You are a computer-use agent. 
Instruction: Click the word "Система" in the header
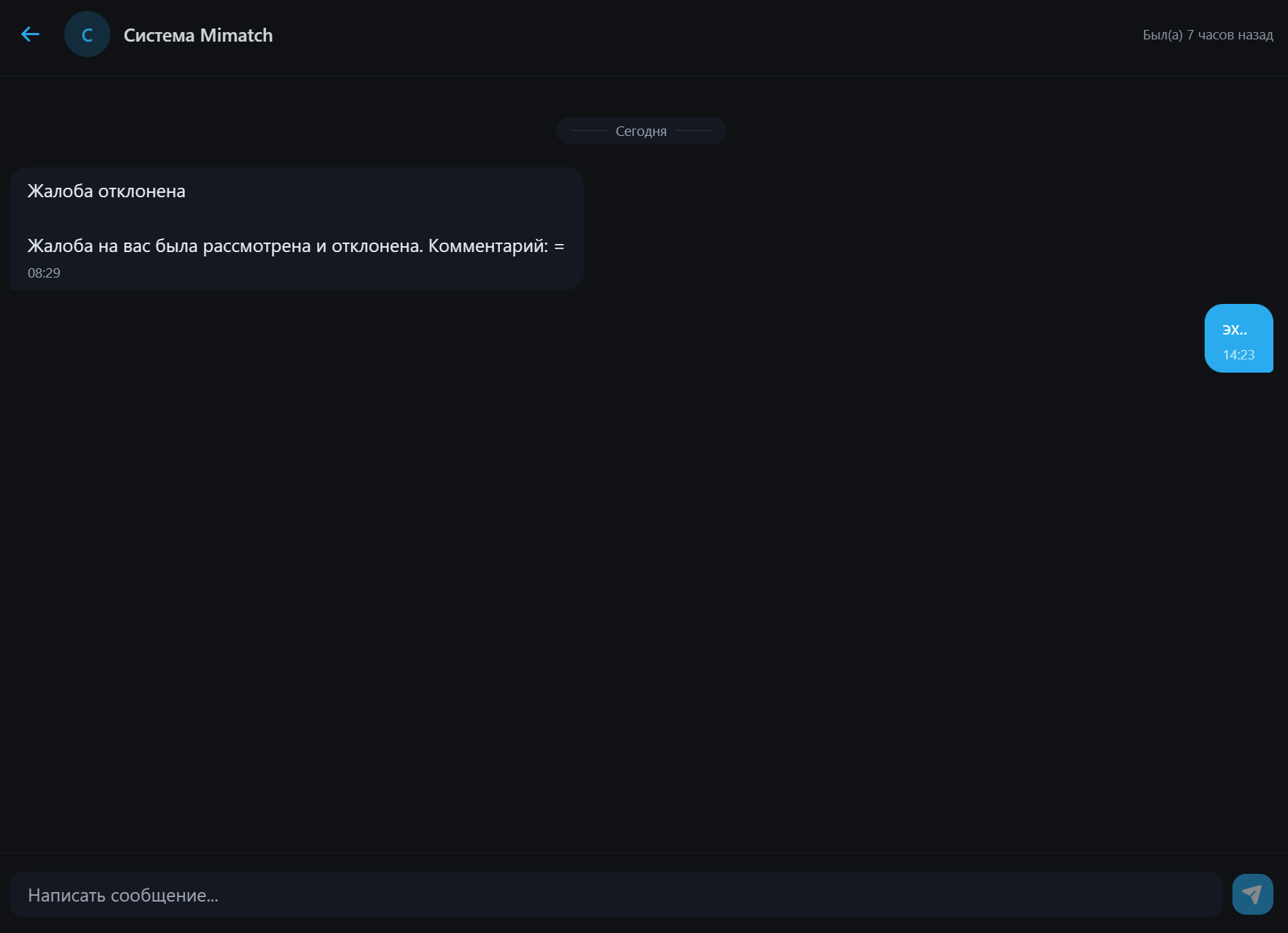[159, 35]
